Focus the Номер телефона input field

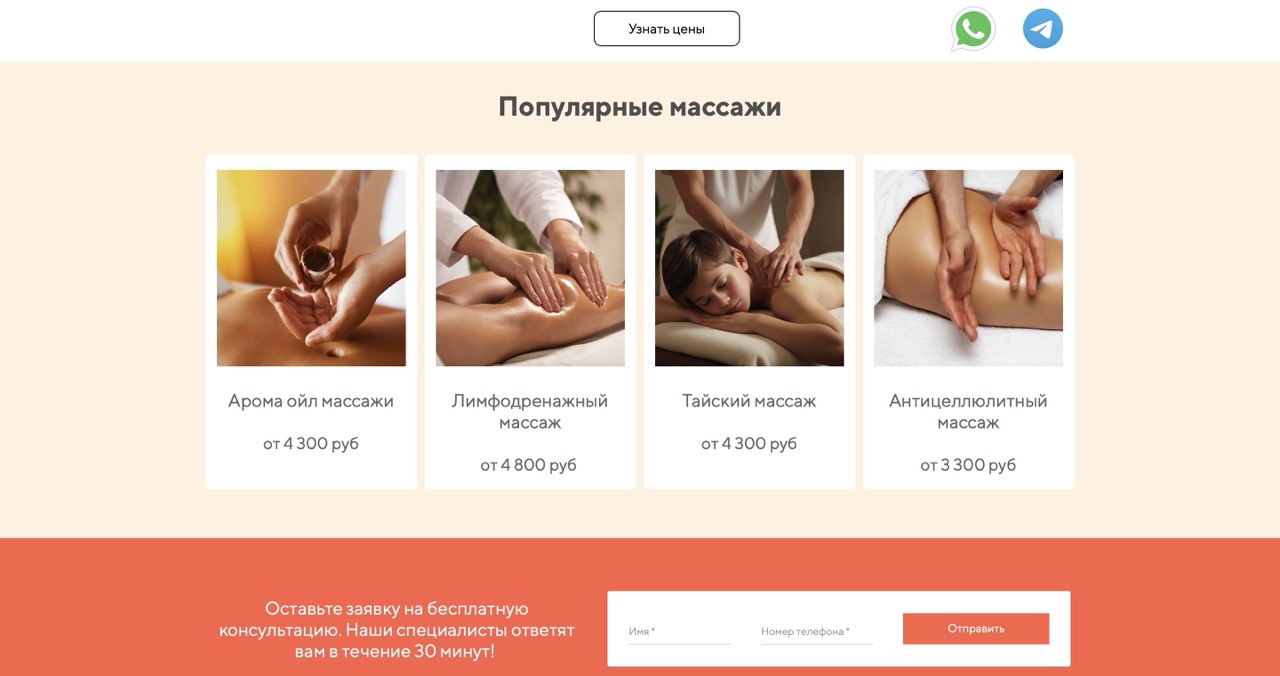(x=816, y=632)
